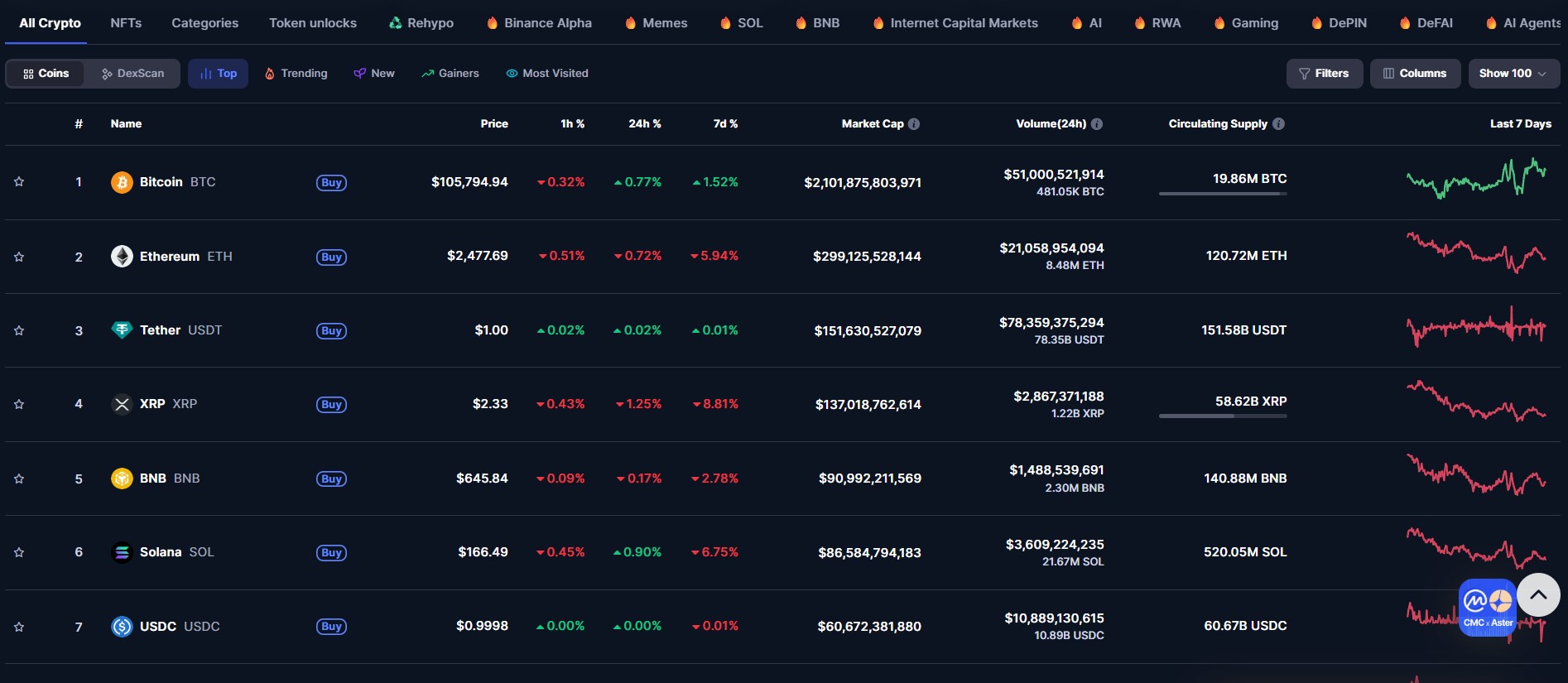
Task: Open the CMC x Aster widget
Action: tap(1488, 608)
